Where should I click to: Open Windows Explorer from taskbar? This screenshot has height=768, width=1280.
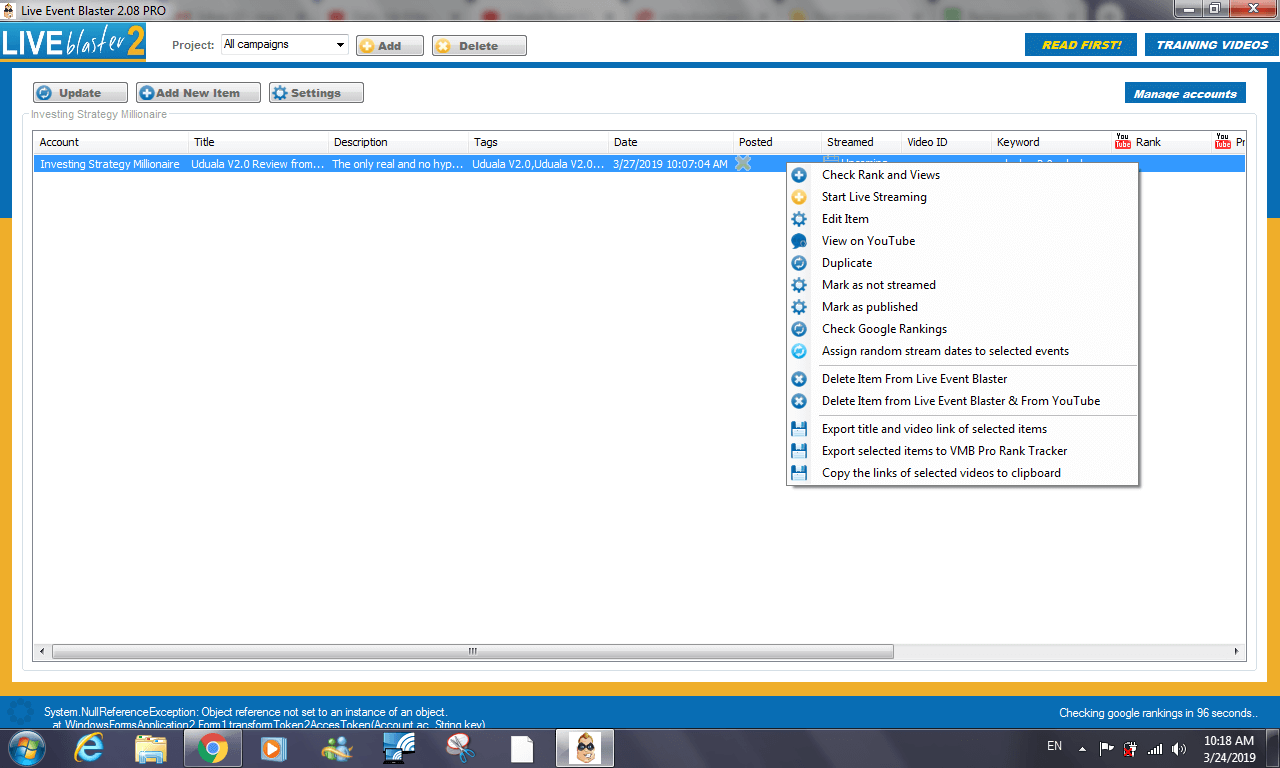tap(151, 748)
